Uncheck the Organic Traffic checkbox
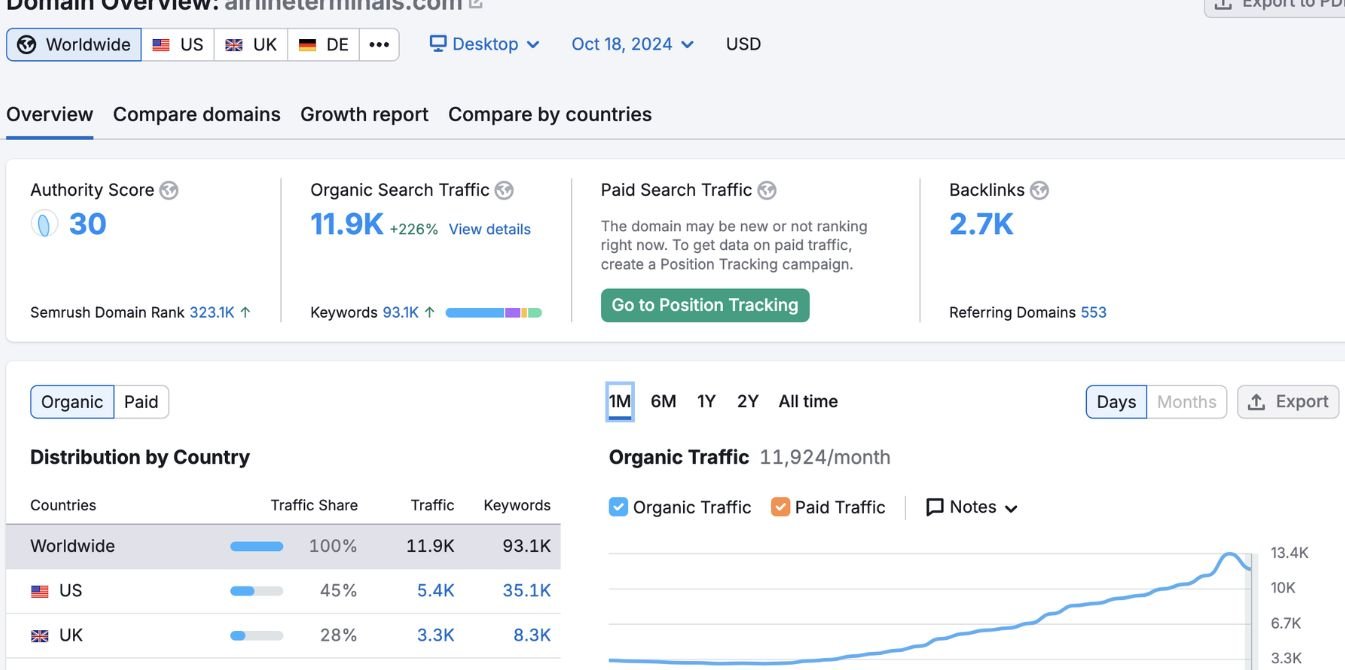 tap(618, 507)
